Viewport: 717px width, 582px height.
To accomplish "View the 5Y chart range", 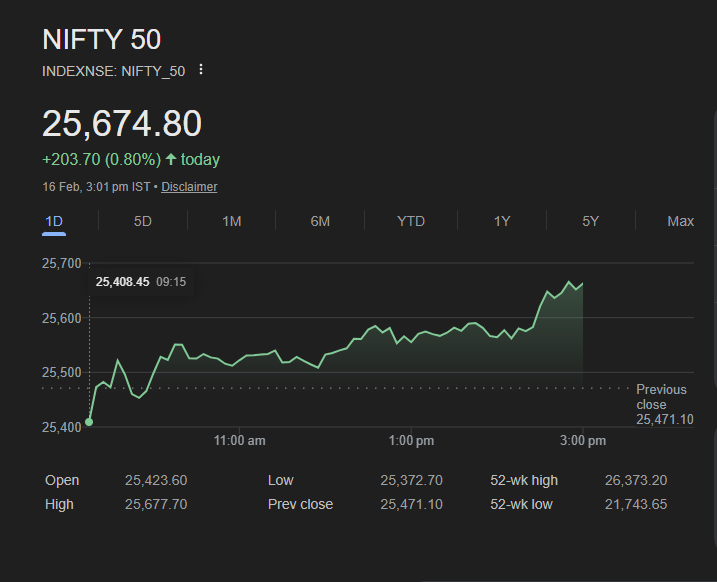I will click(590, 221).
